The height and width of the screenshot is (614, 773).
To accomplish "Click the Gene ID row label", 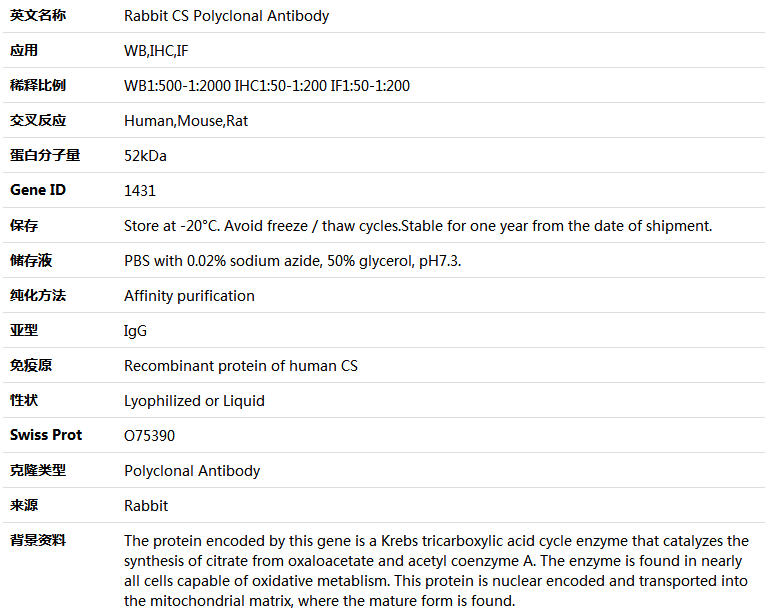I will click(37, 190).
